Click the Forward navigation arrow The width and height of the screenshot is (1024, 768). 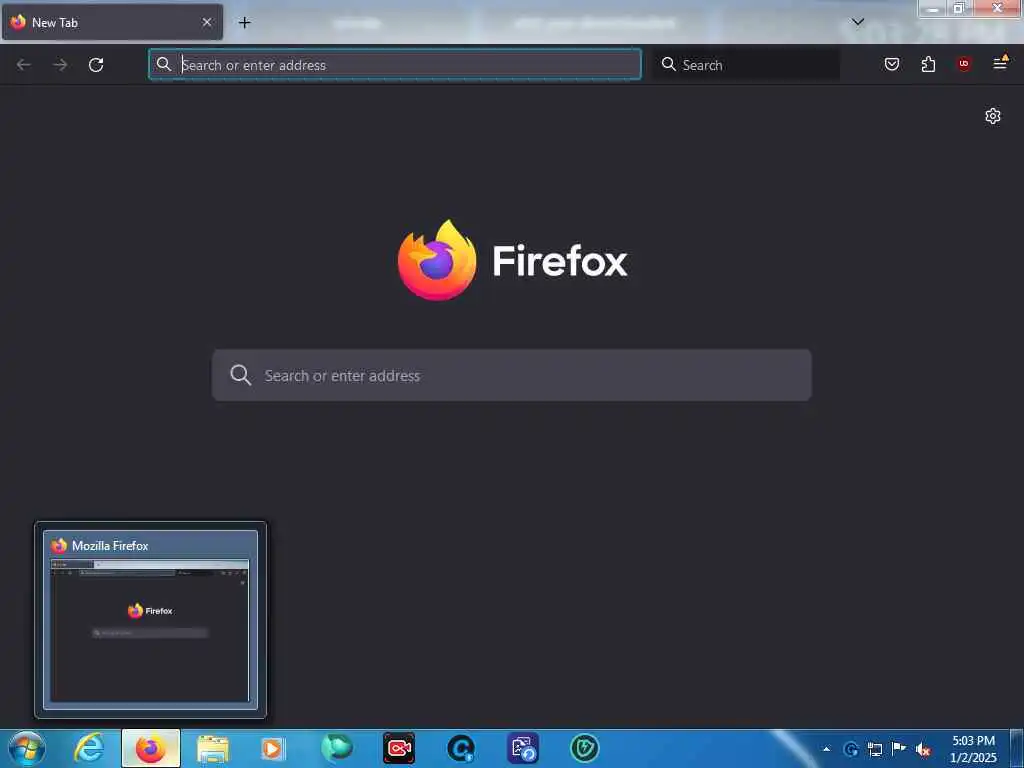pyautogui.click(x=60, y=65)
